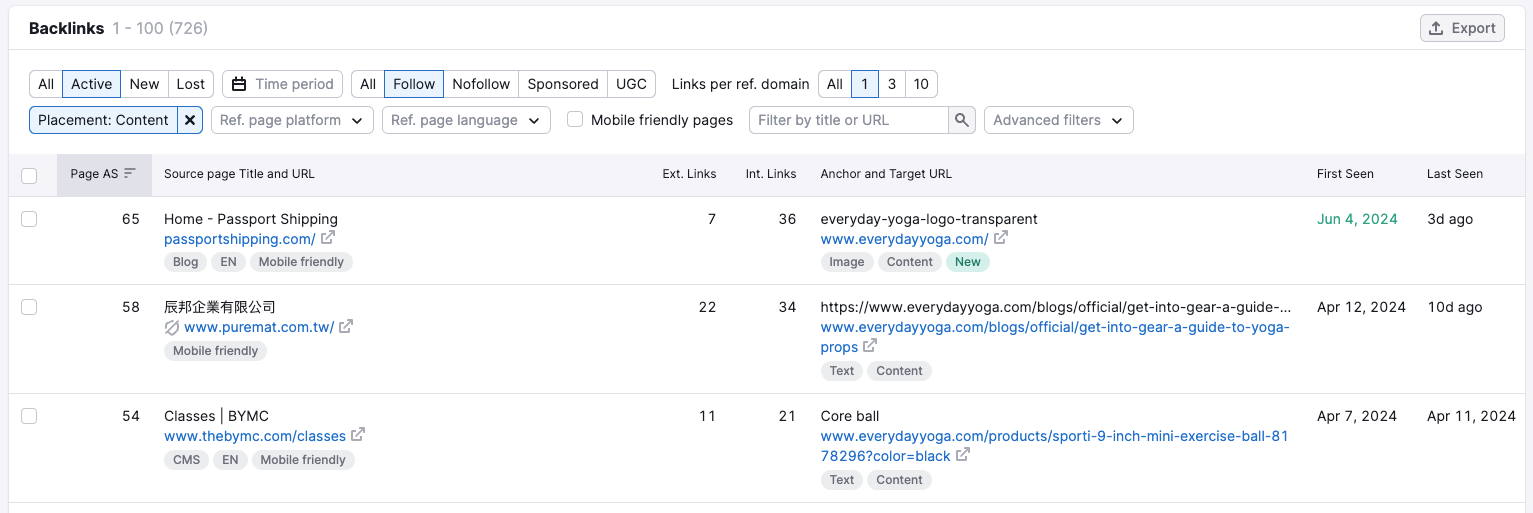The width and height of the screenshot is (1533, 513).
Task: Choose 3 links per ref. domain
Action: click(x=892, y=84)
